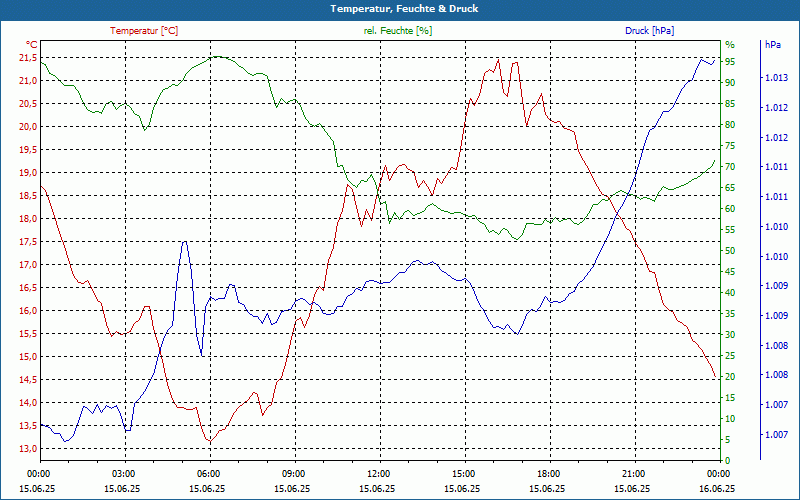
Task: Click green humidity axis value 5
Action: point(728,439)
